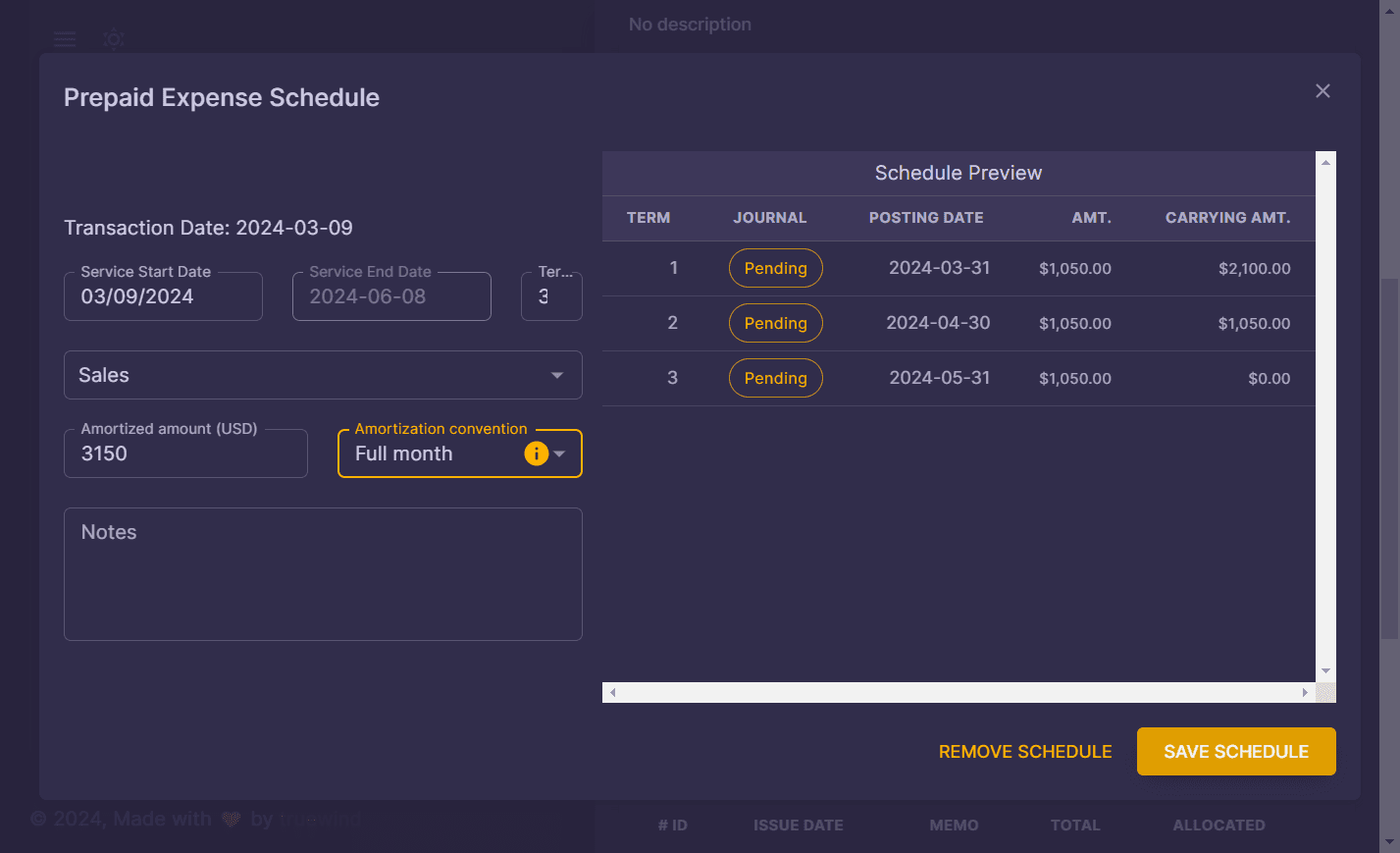Select the CARRYING AMT. column header

pyautogui.click(x=1228, y=218)
